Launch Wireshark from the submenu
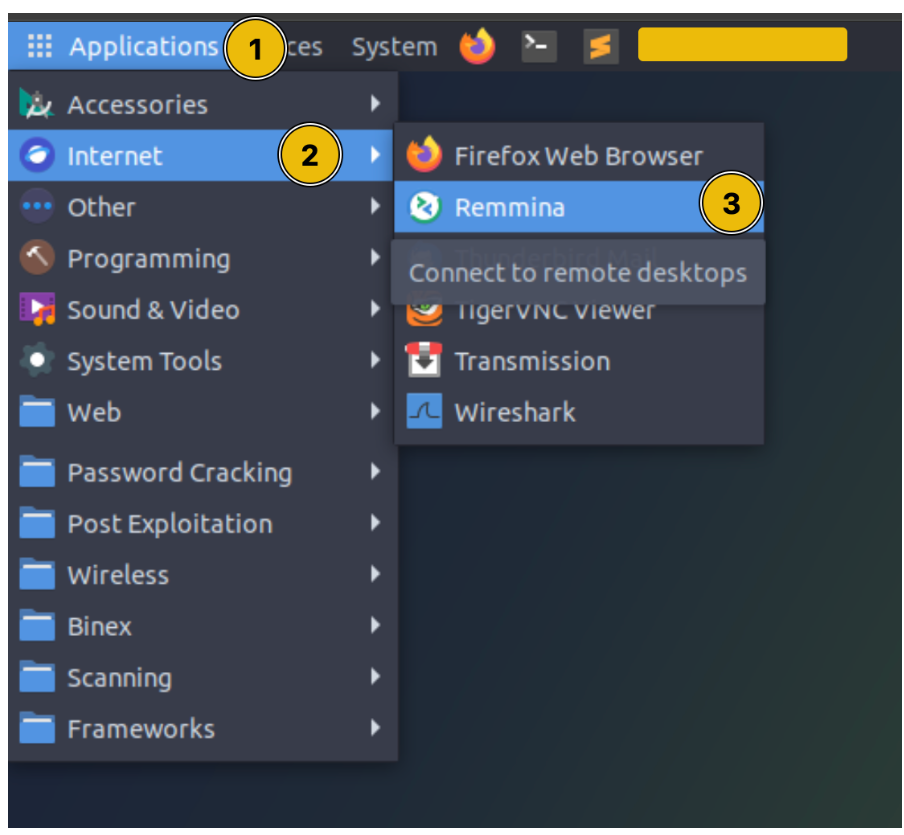This screenshot has height=835, width=904. pos(579,412)
